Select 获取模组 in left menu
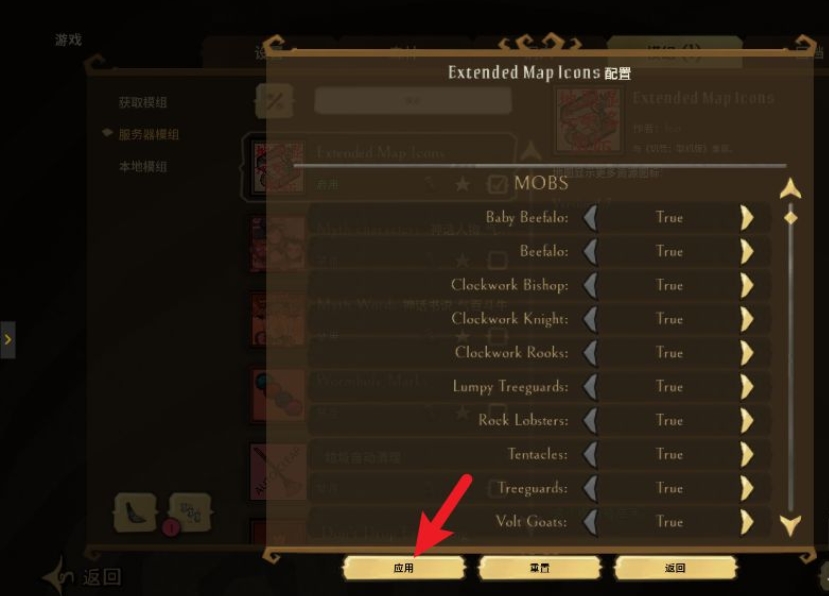Image resolution: width=829 pixels, height=596 pixels. point(143,102)
